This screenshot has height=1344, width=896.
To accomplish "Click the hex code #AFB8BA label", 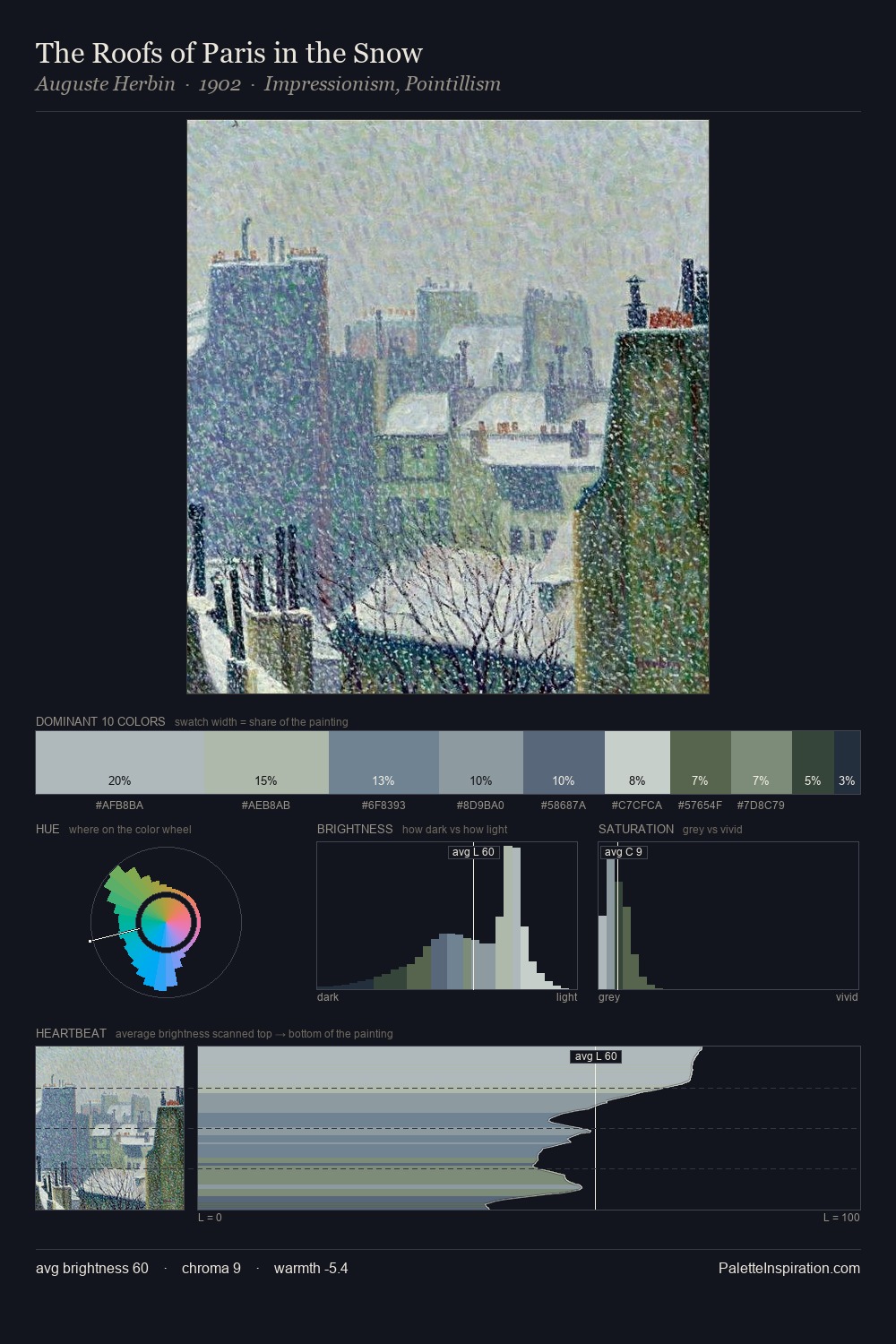I will tap(119, 806).
